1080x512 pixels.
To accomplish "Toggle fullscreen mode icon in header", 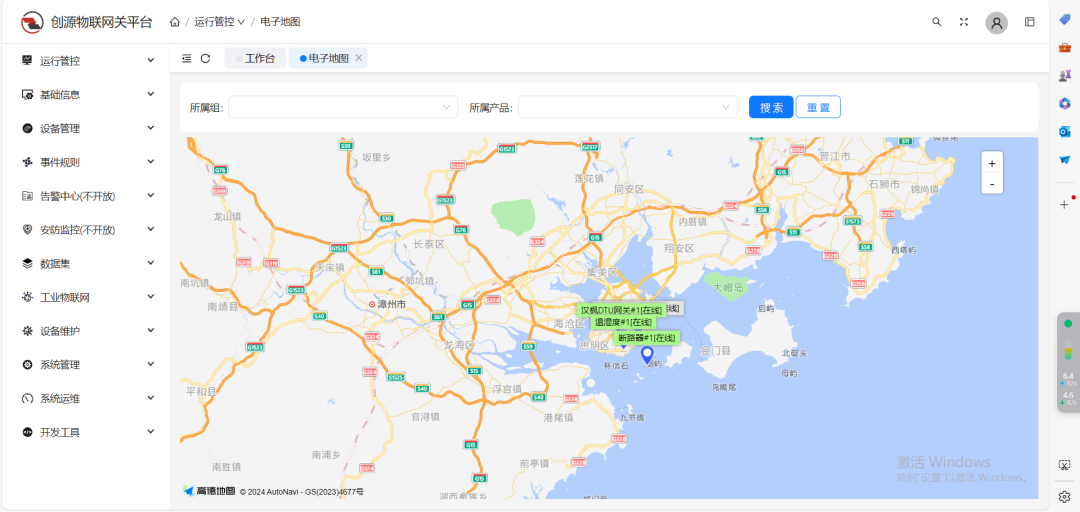I will [x=964, y=22].
